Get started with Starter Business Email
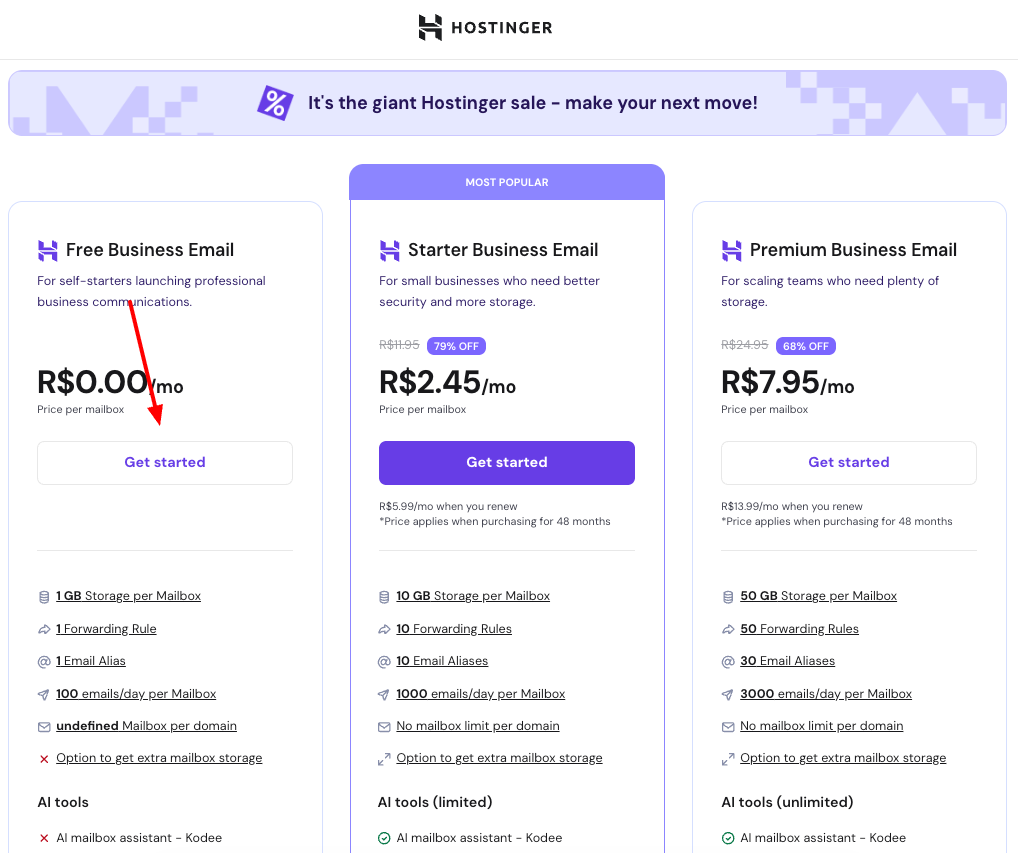This screenshot has height=853, width=1018. (507, 463)
